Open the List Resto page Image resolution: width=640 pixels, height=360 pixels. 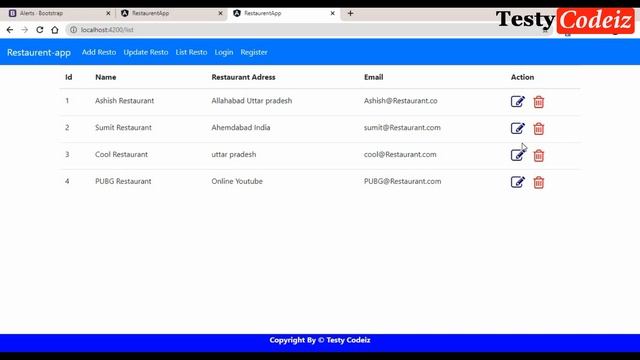[191, 52]
